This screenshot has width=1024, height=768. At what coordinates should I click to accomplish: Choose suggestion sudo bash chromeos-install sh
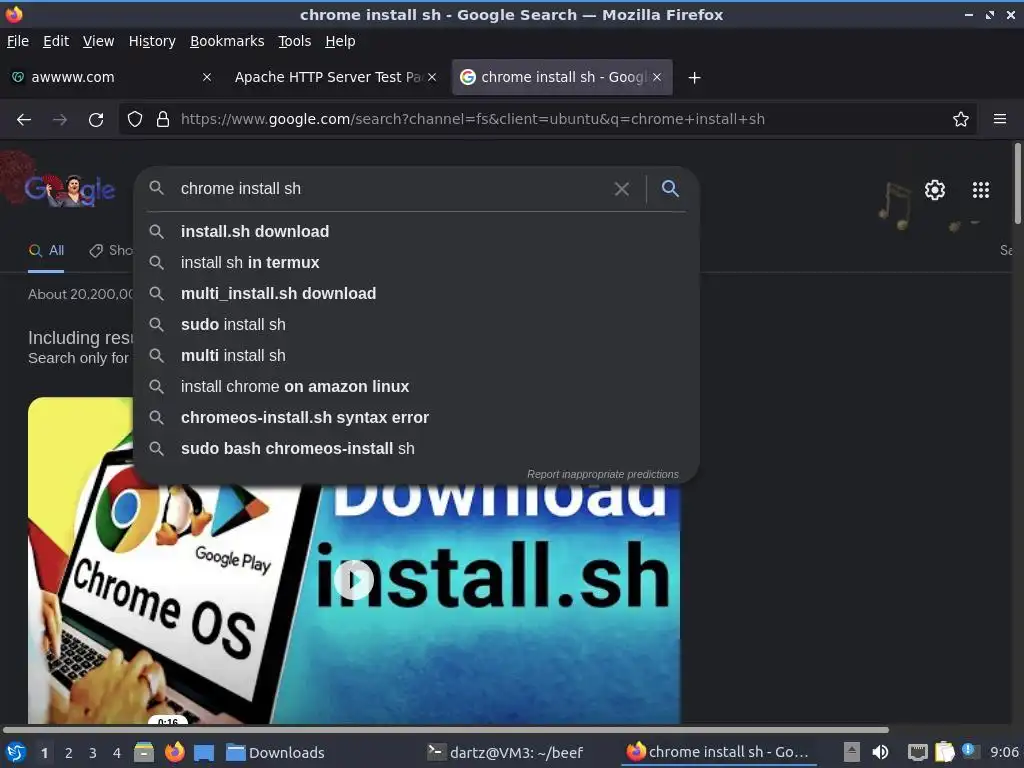pyautogui.click(x=416, y=449)
